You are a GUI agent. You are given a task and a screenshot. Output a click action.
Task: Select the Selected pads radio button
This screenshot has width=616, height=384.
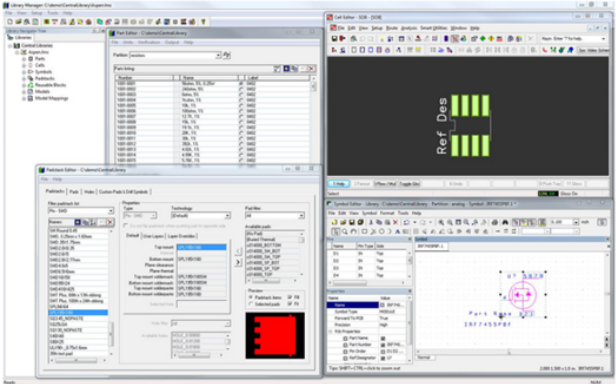pyautogui.click(x=251, y=304)
